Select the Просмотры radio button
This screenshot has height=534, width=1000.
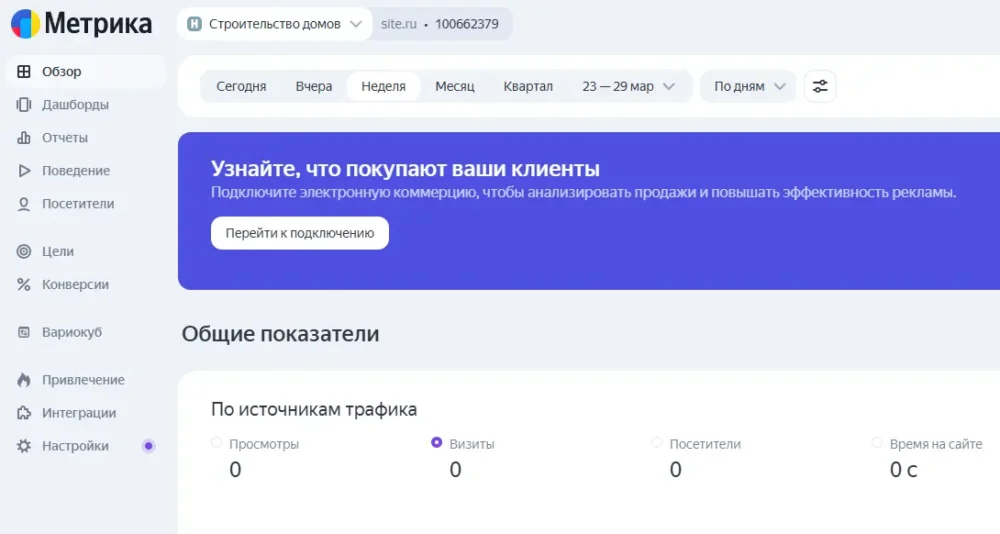point(217,443)
